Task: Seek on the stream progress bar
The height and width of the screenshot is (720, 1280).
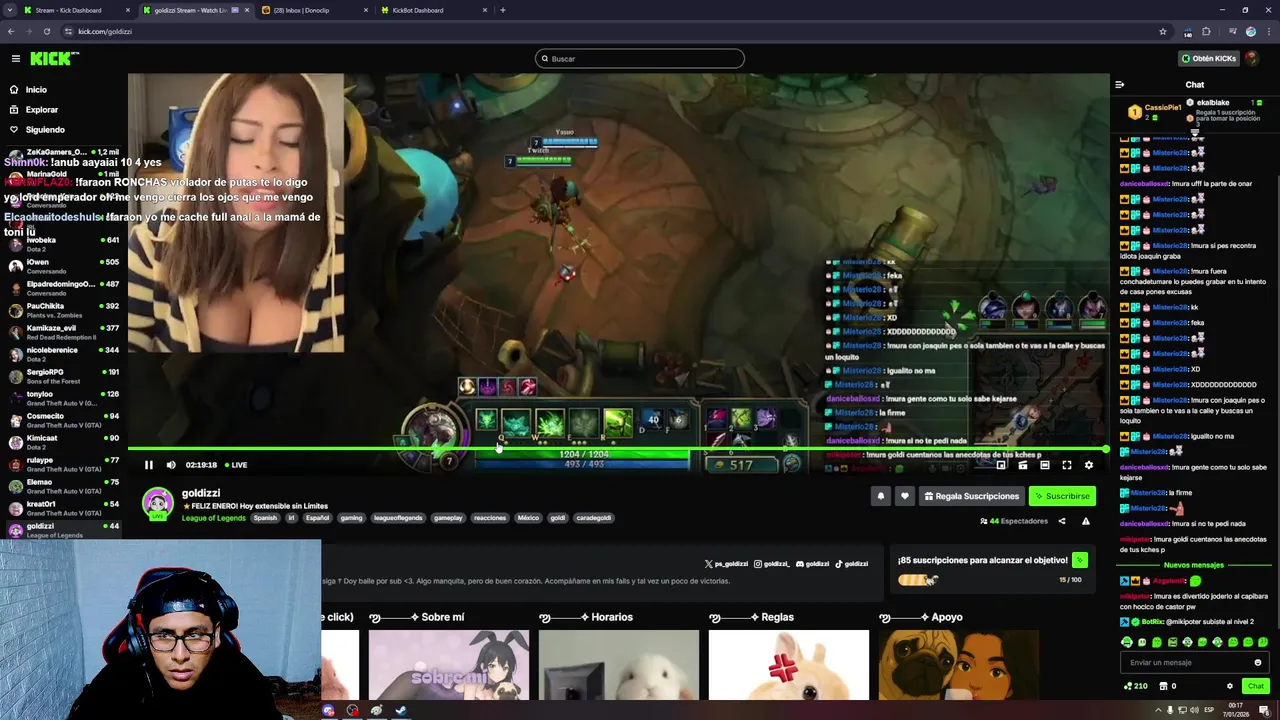Action: click(x=618, y=450)
